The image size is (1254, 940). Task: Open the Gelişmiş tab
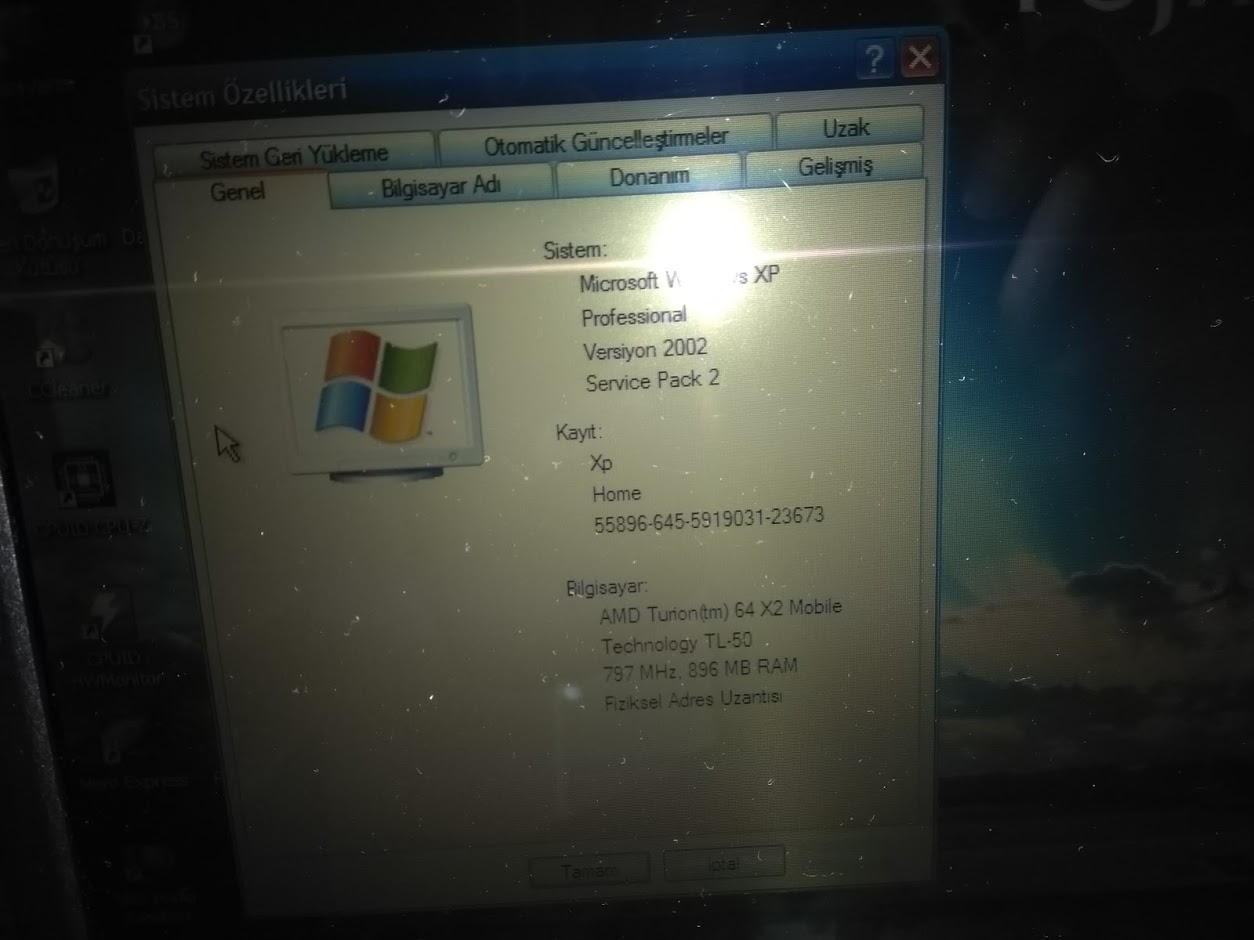pyautogui.click(x=835, y=165)
